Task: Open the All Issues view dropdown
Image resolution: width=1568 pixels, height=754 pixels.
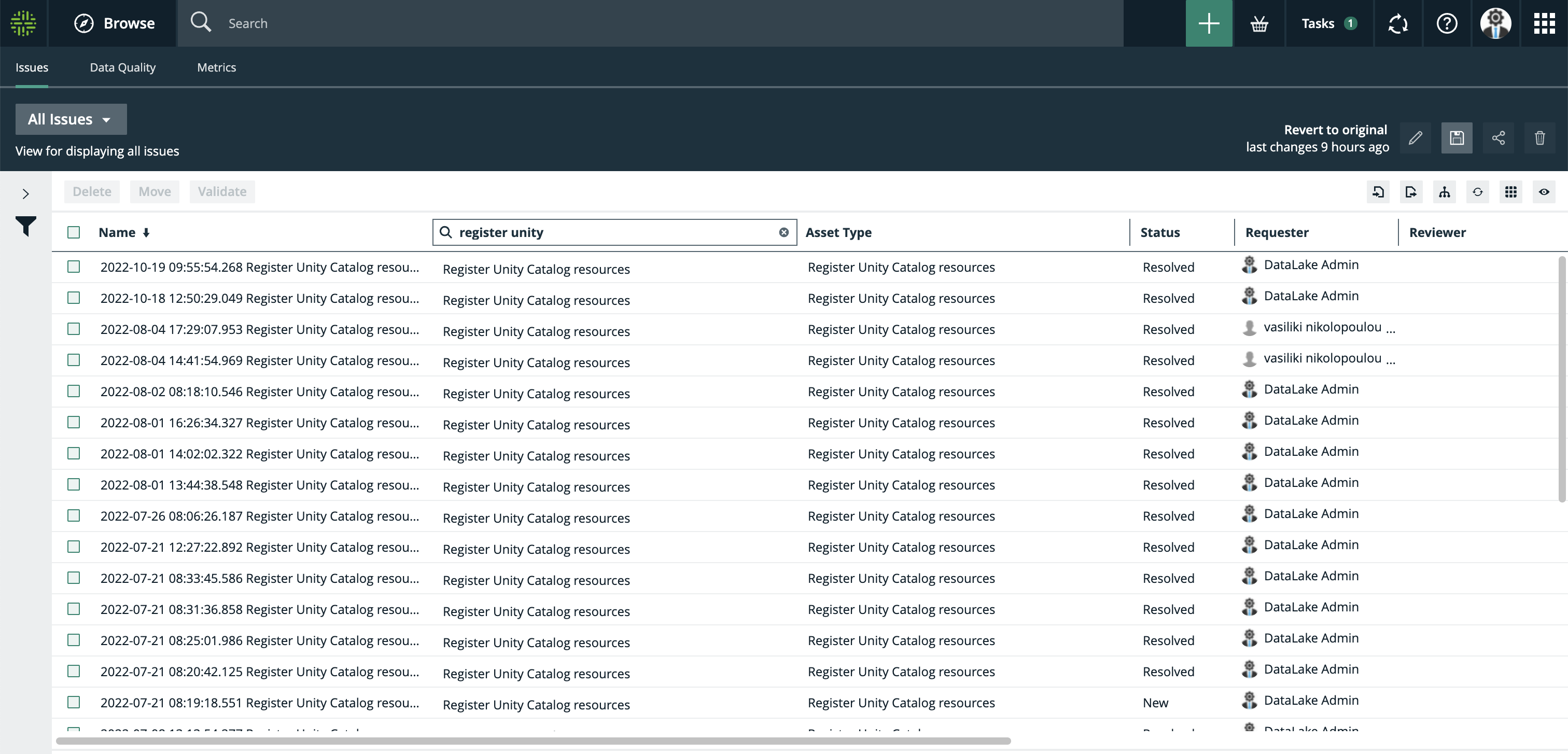Action: point(71,119)
